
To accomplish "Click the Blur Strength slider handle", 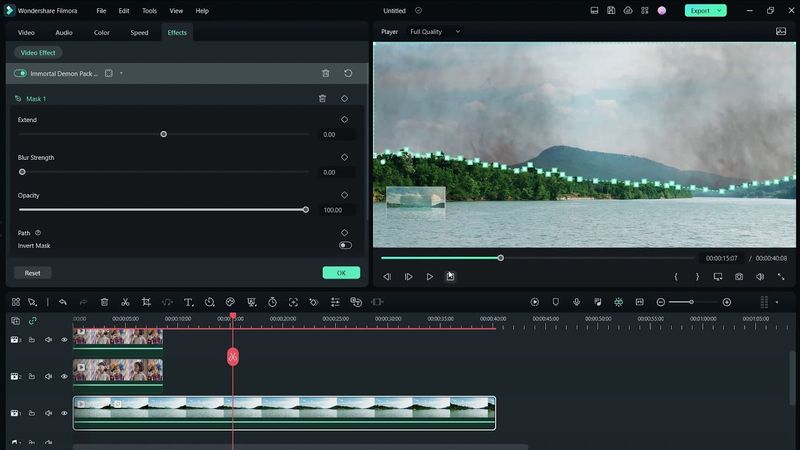I will tap(22, 172).
